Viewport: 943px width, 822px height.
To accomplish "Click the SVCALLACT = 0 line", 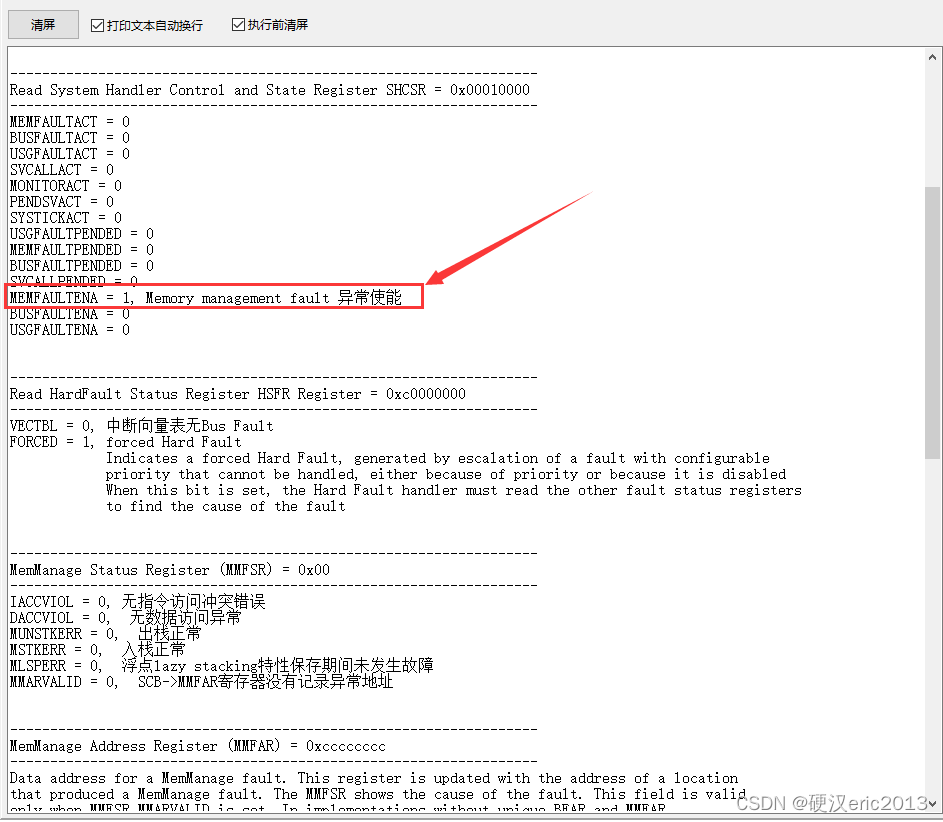I will pos(61,170).
